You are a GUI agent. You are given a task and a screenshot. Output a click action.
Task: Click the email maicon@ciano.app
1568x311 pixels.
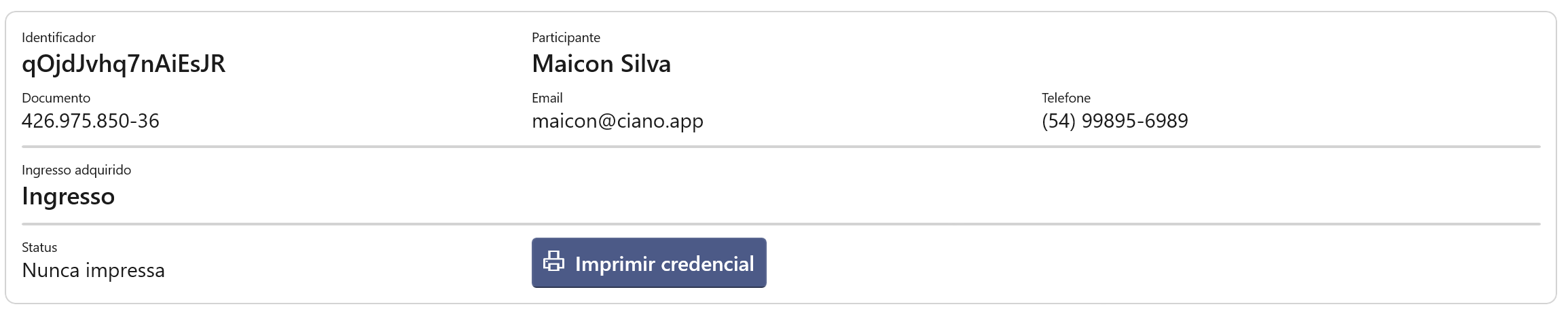click(x=617, y=121)
